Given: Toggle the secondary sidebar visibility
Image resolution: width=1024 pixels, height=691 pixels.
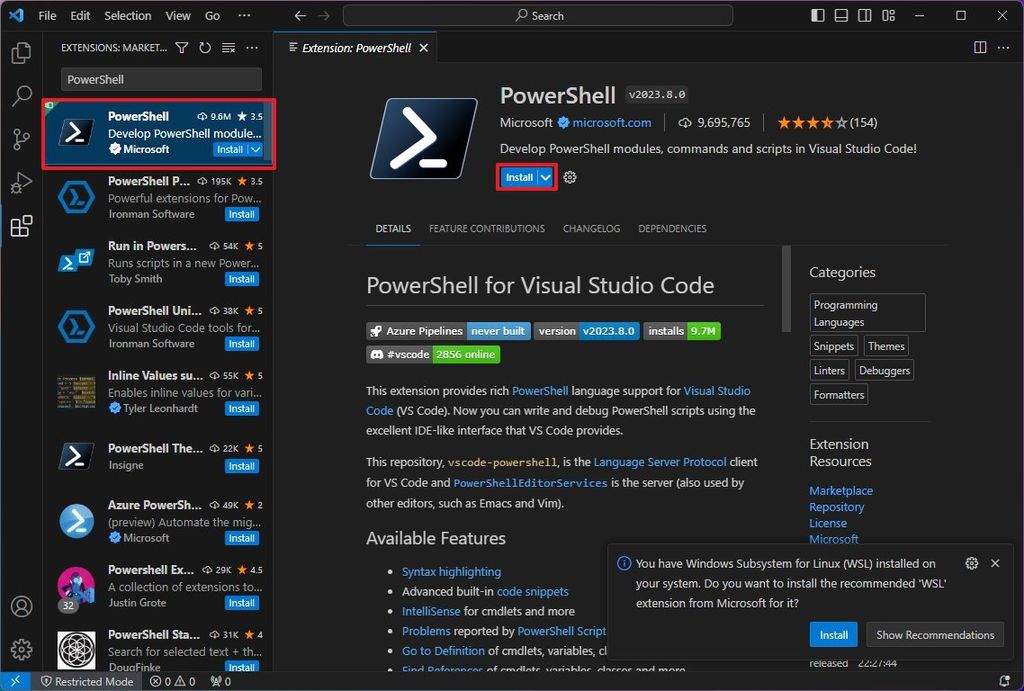Looking at the screenshot, I should click(864, 15).
